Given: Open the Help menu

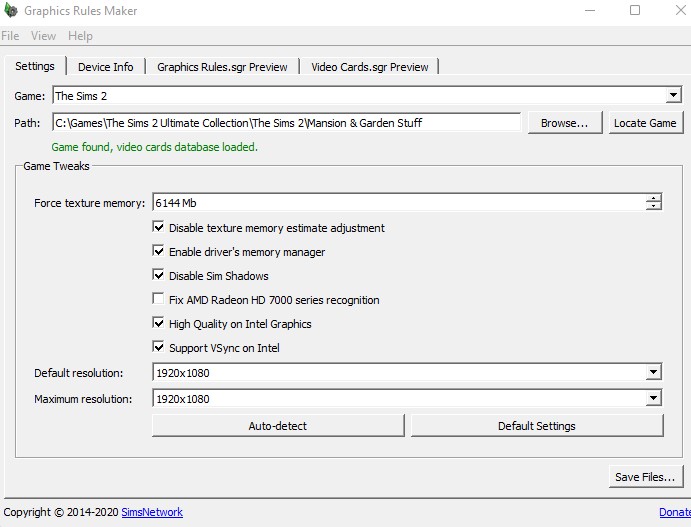Looking at the screenshot, I should click(x=80, y=36).
